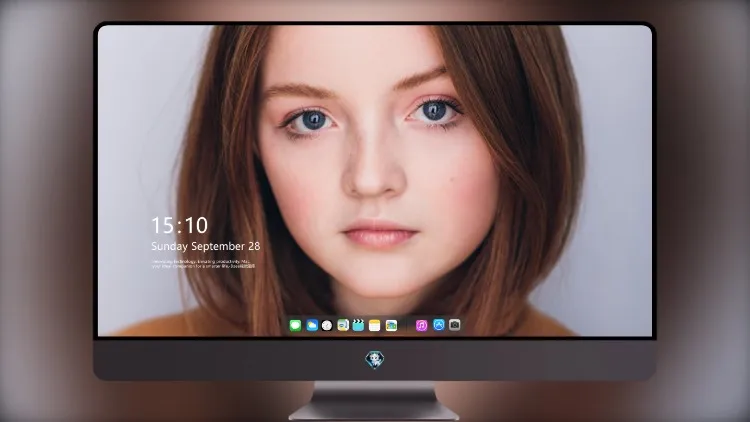Click the silver monitor stand
This screenshot has height=422, width=750.
[x=374, y=400]
